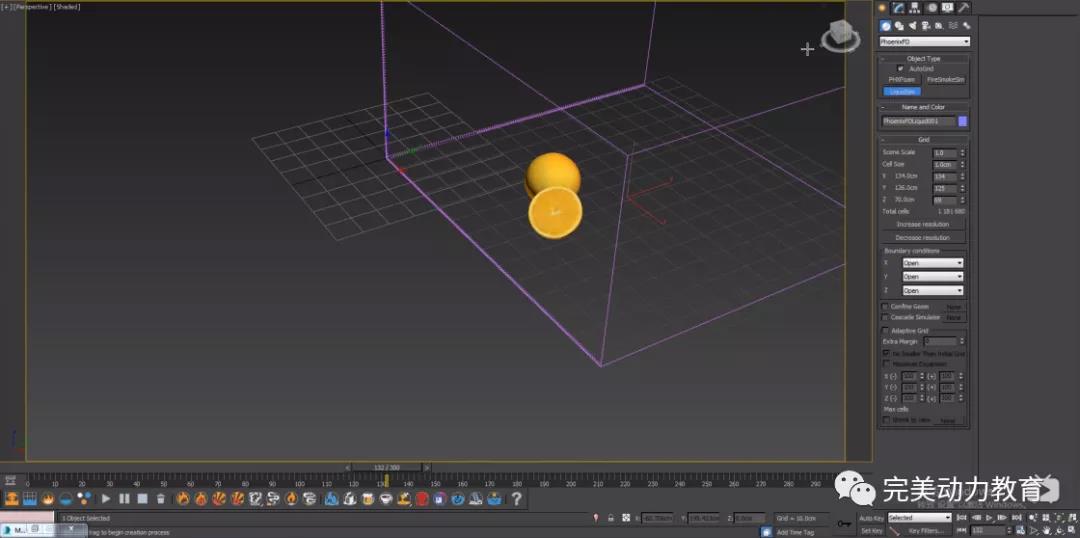1080x538 pixels.
Task: Click the FireSmokeSim object type button
Action: click(945, 79)
